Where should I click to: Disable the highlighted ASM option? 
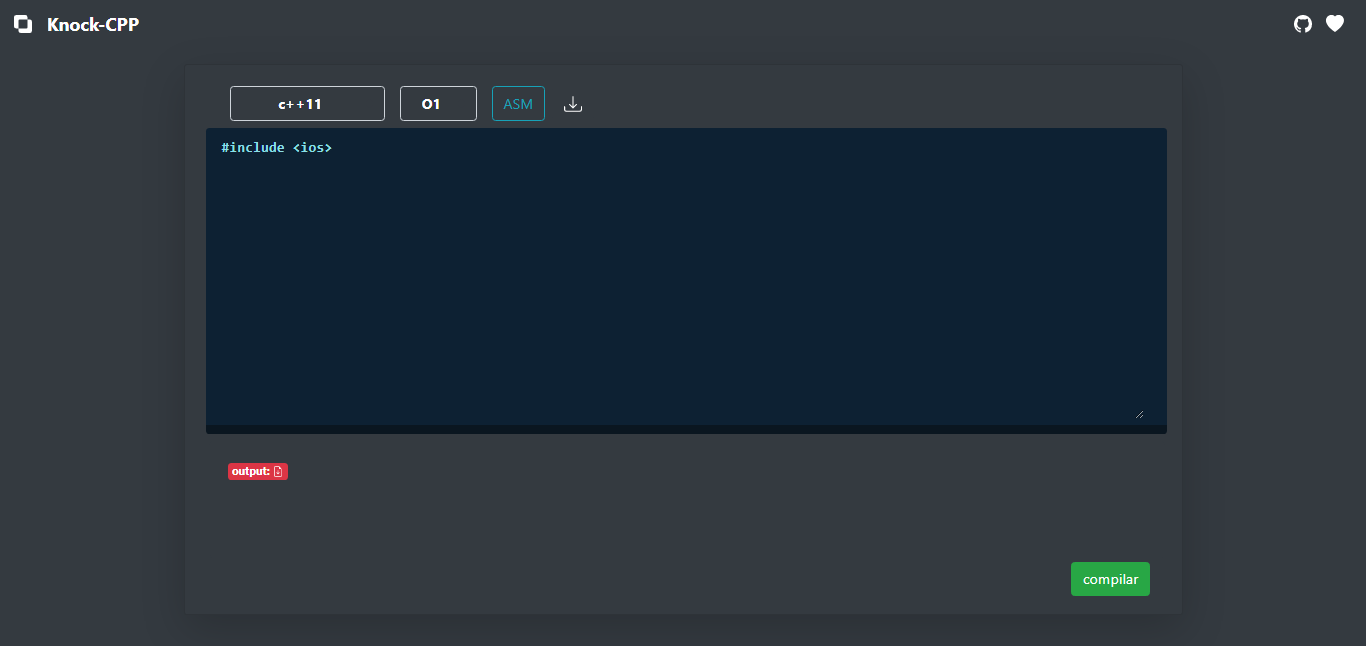(x=518, y=103)
